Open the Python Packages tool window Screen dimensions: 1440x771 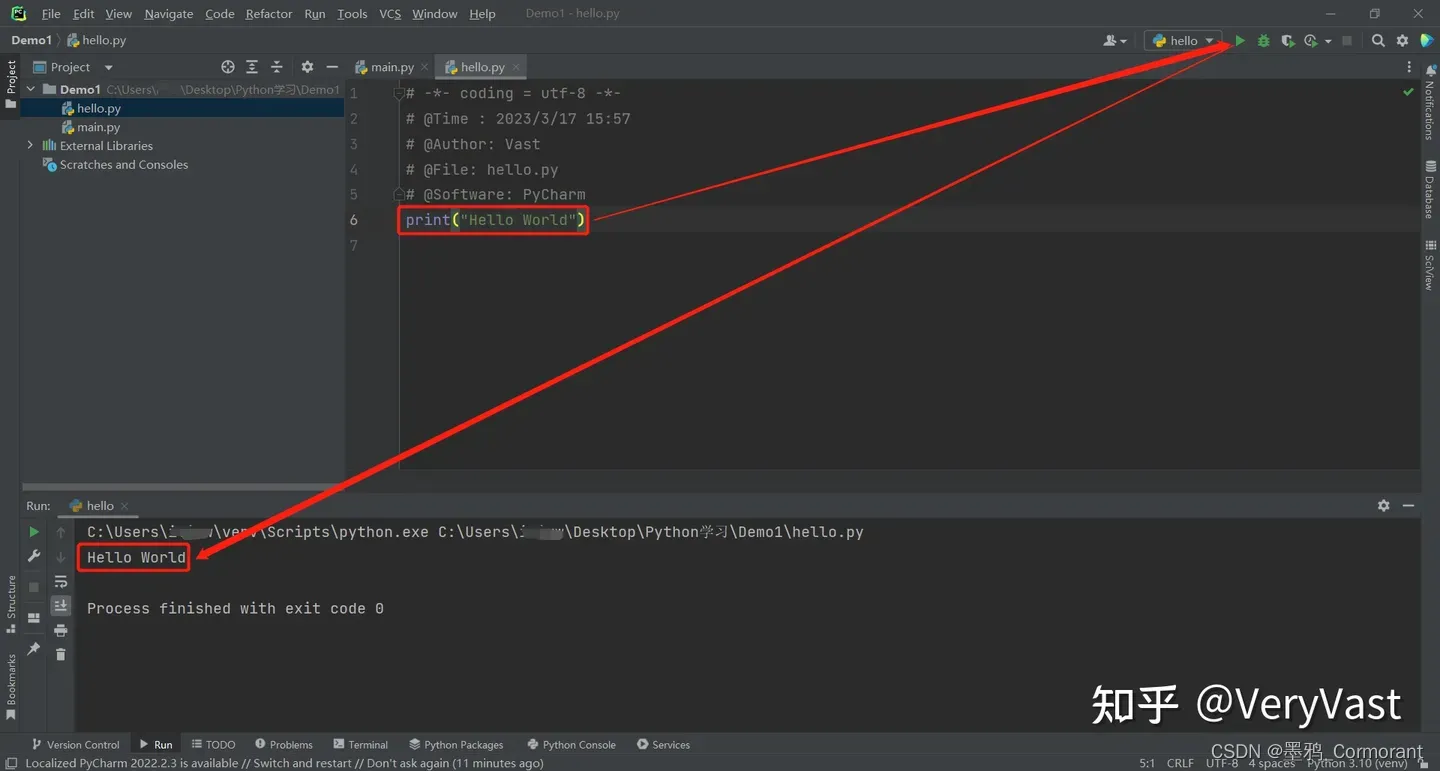pyautogui.click(x=456, y=745)
